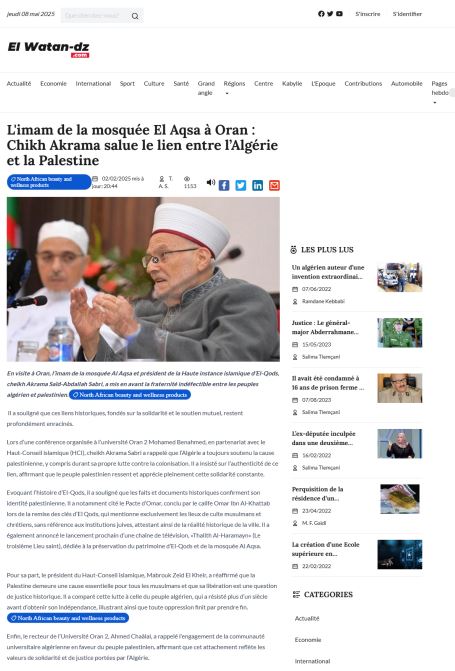455x671 pixels.
Task: Open the International menu item
Action: point(93,83)
